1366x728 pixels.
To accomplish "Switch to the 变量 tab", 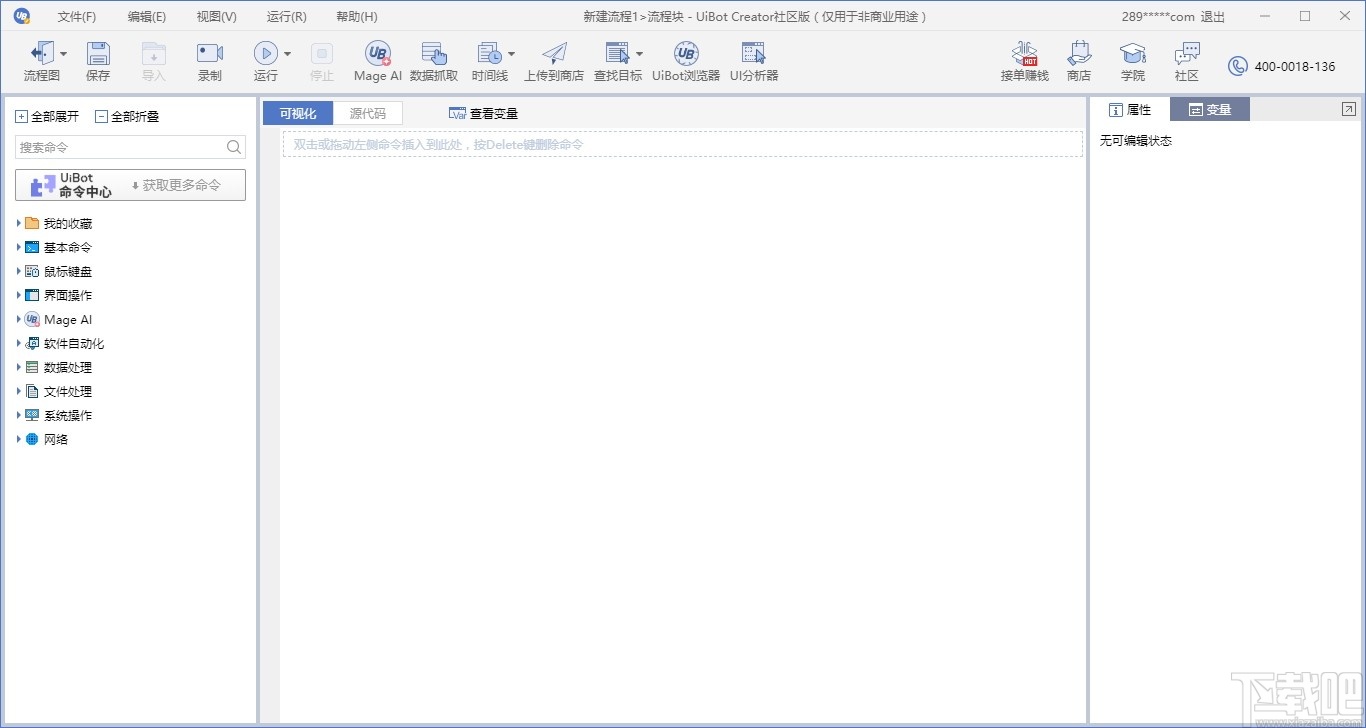I will click(1210, 110).
